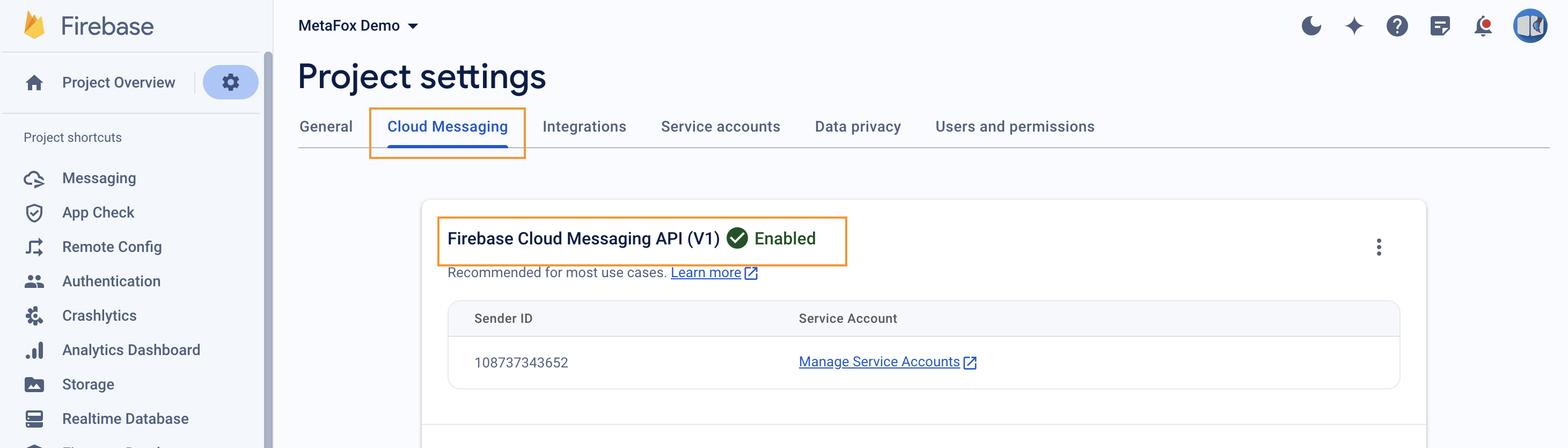Open notifications bell icon
The height and width of the screenshot is (448, 1568).
[1483, 26]
